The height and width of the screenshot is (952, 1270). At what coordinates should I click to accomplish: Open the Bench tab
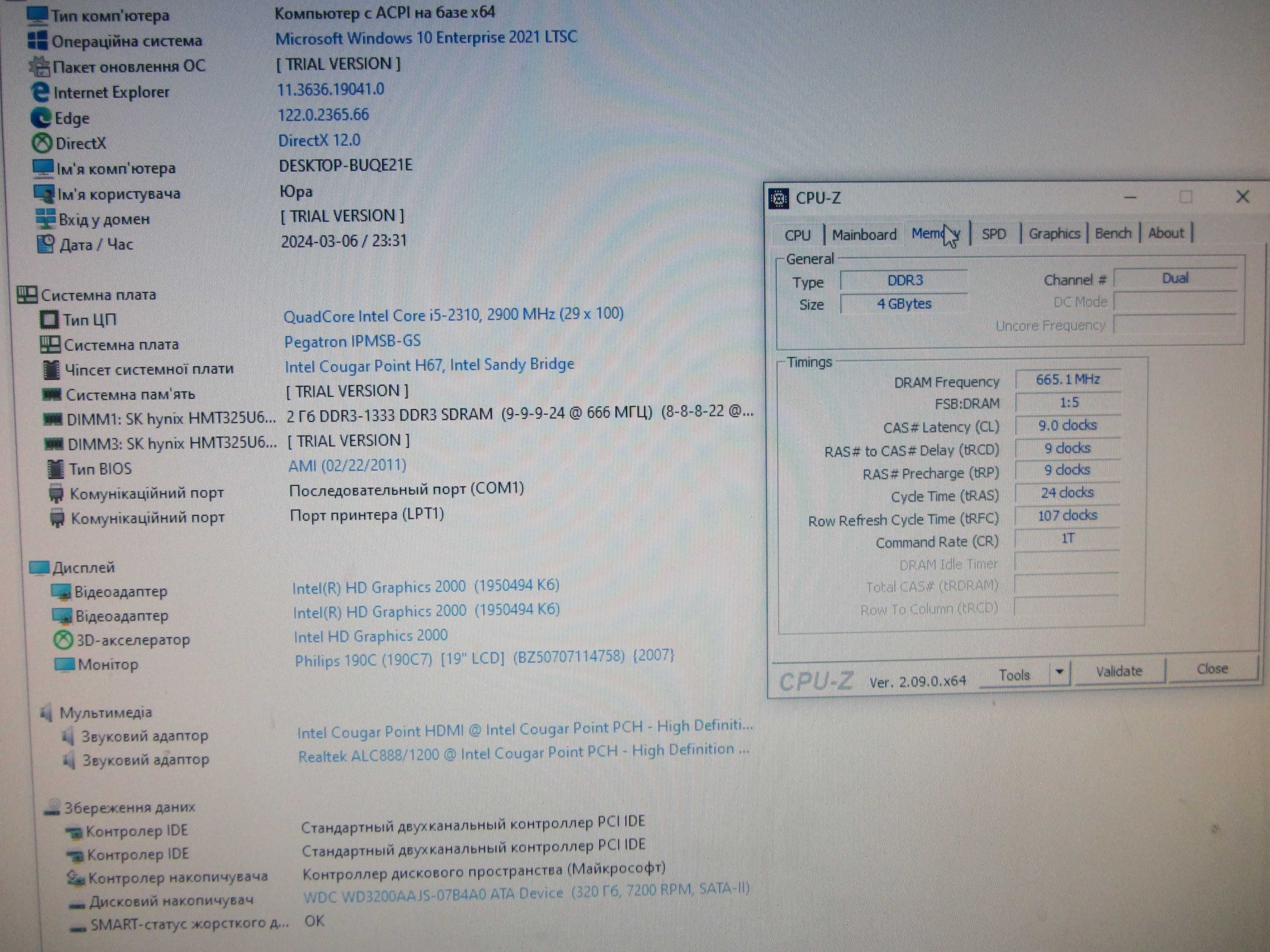[1113, 233]
